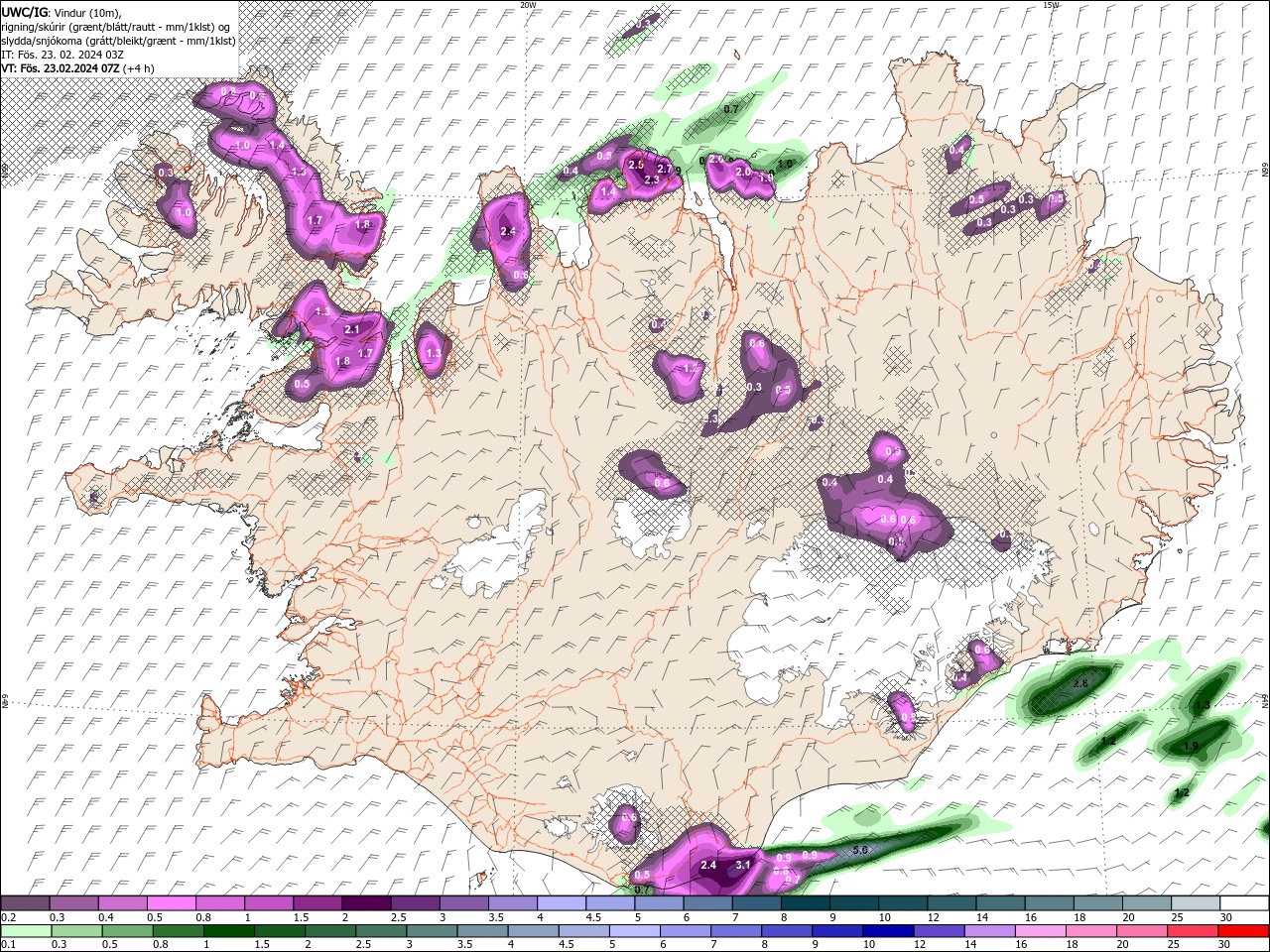Click the '5.0' value in the southern rain band
Screen dimensions: 1270x952
(x=860, y=850)
